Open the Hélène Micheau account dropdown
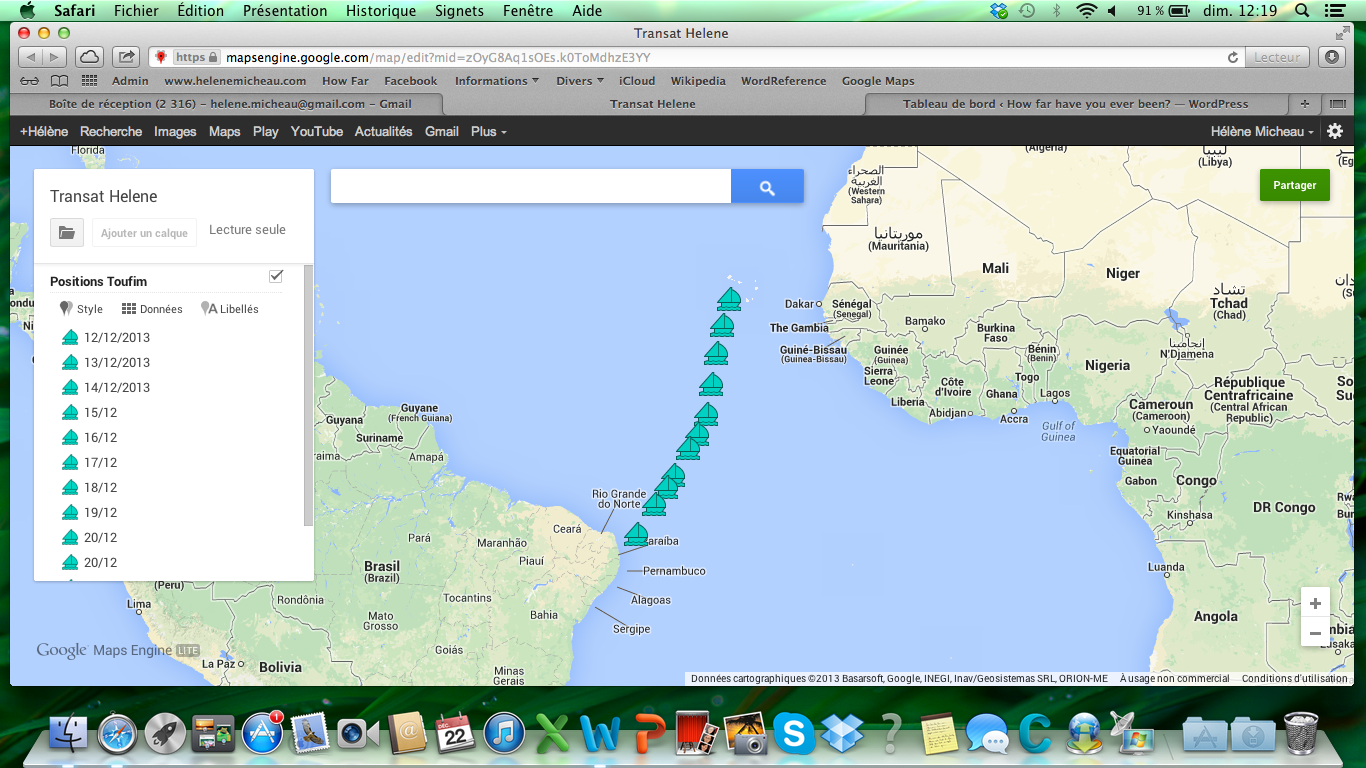Screen dimensions: 1366x768 1262,131
